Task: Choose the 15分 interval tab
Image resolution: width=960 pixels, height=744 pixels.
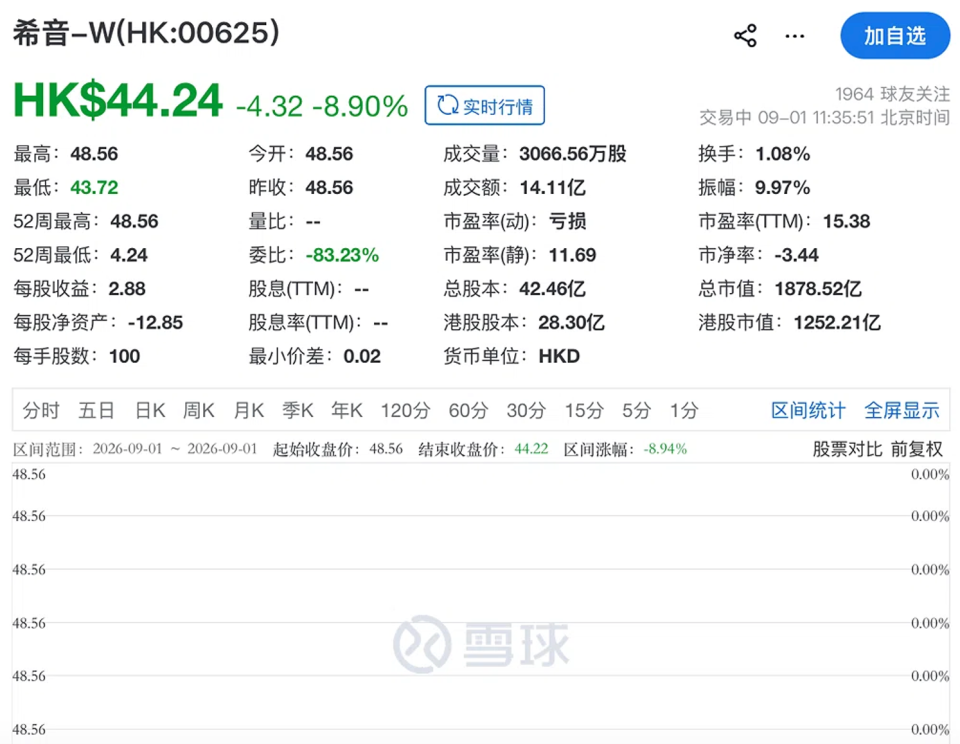Action: [x=584, y=410]
